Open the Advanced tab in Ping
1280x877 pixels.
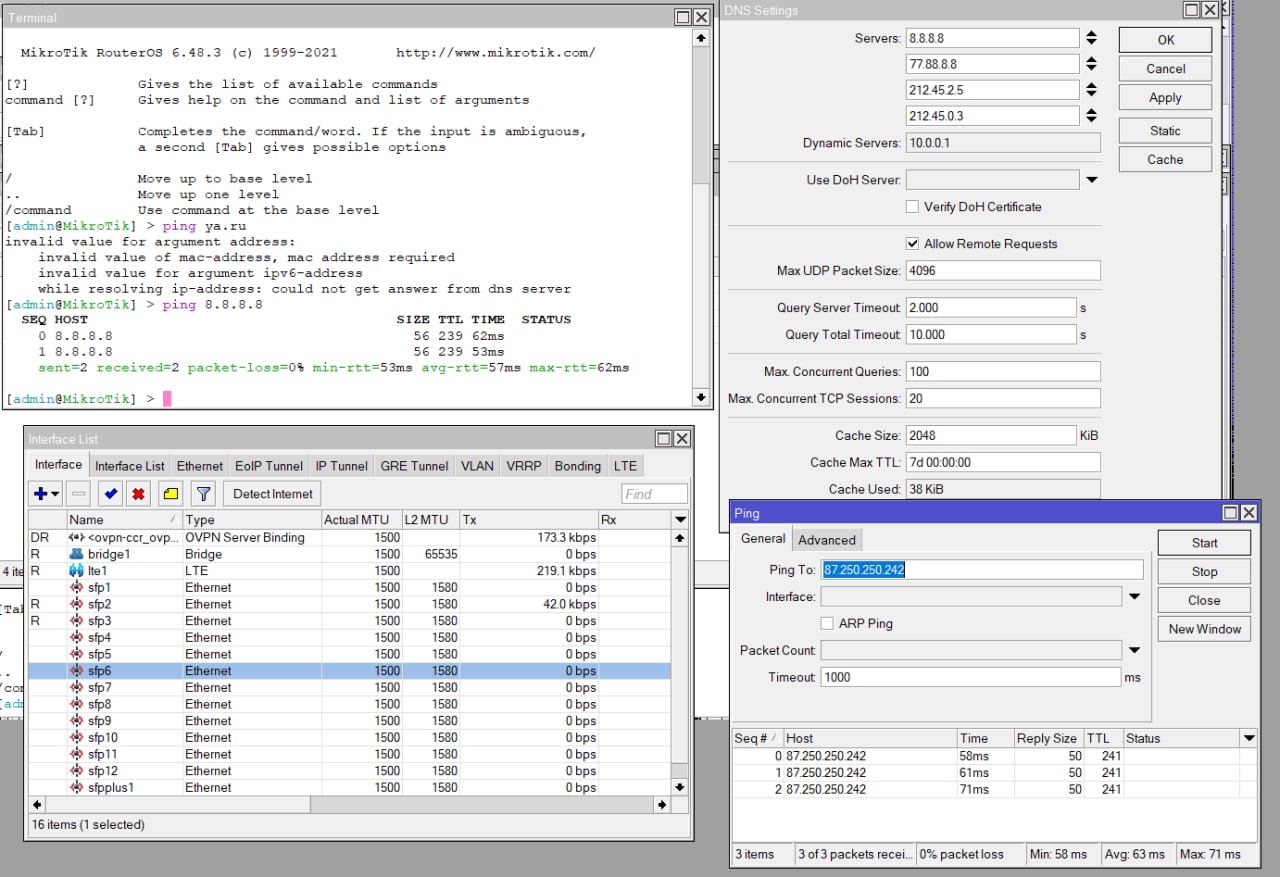coord(827,540)
